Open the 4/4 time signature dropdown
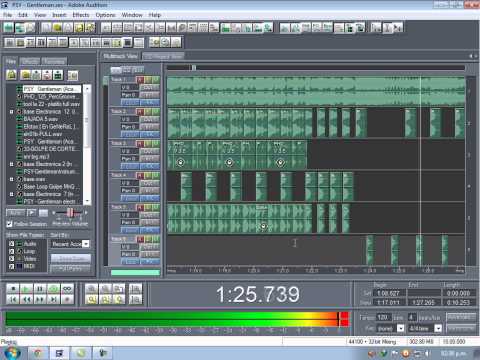The image size is (480, 360). 438,328
